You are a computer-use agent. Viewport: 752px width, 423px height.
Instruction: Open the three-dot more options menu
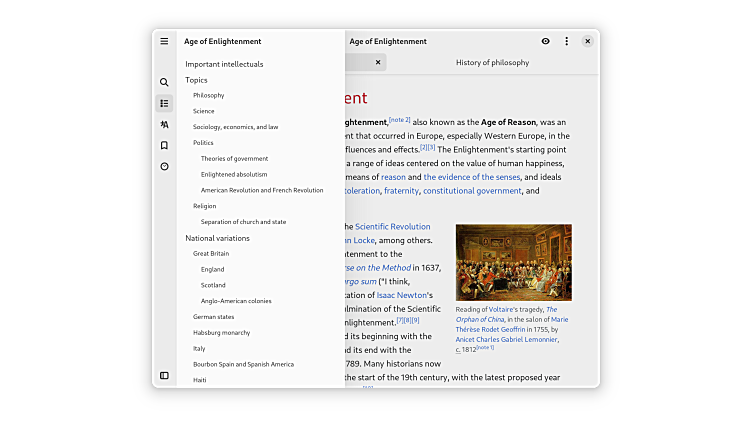click(566, 41)
